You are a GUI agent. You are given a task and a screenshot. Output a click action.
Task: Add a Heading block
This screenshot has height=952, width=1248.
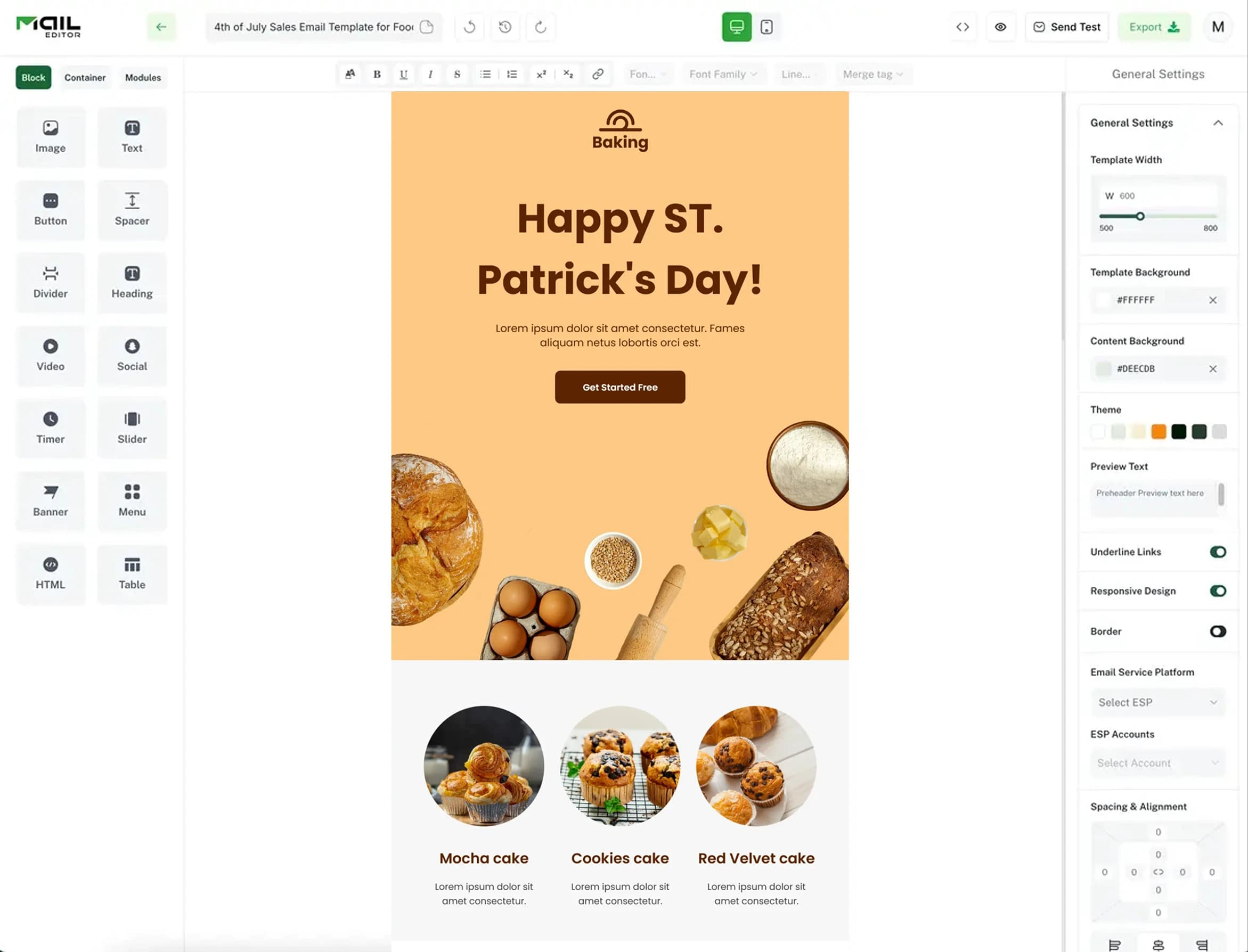[x=132, y=283]
